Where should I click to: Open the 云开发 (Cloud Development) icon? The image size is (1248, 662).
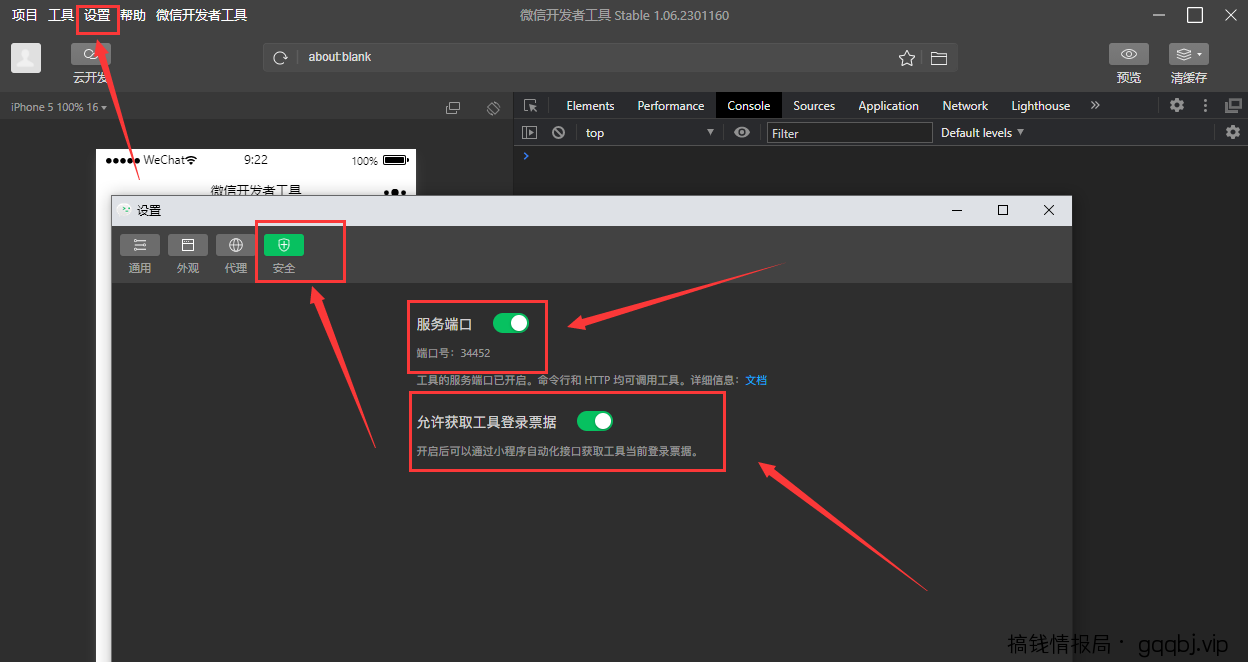pos(91,54)
